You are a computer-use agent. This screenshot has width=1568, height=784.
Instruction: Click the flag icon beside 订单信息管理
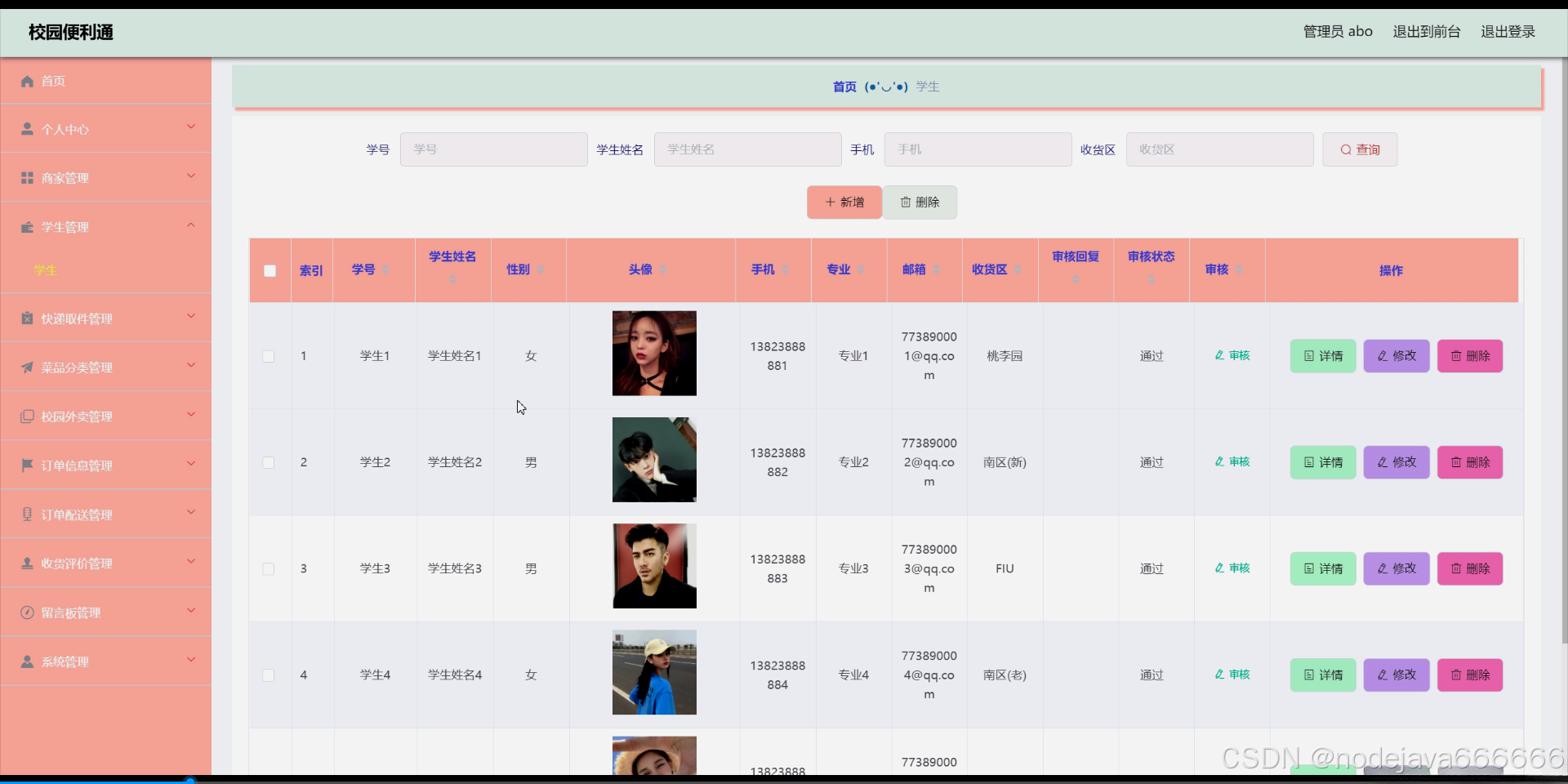tap(27, 465)
